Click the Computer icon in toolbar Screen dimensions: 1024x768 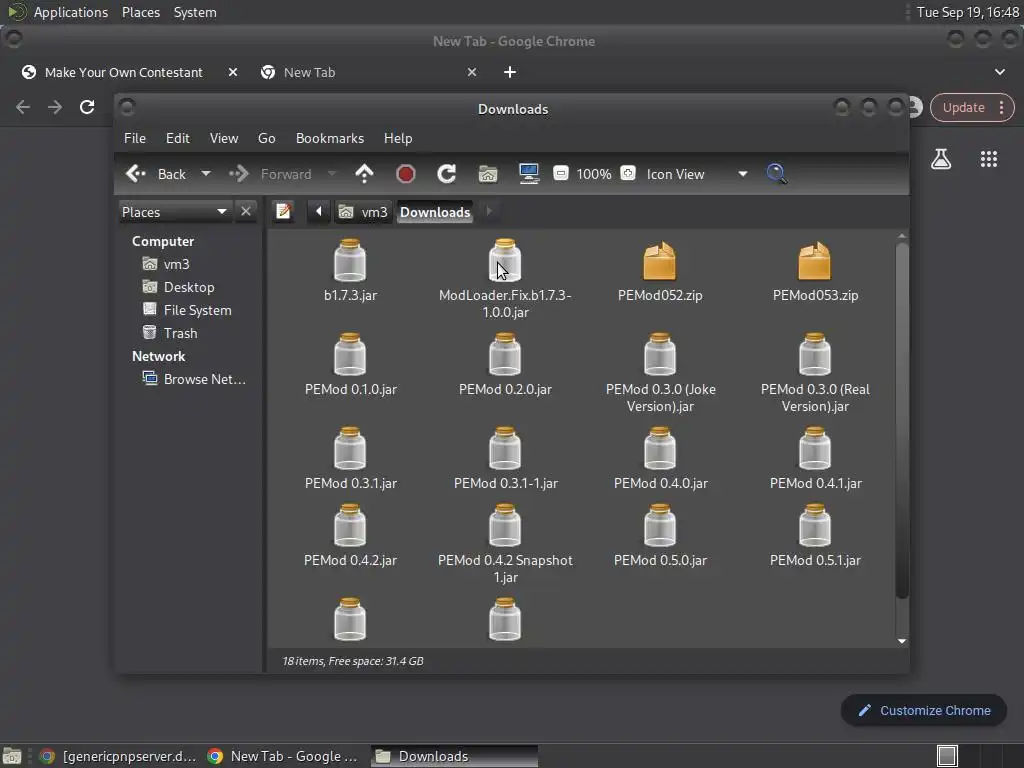pos(529,174)
